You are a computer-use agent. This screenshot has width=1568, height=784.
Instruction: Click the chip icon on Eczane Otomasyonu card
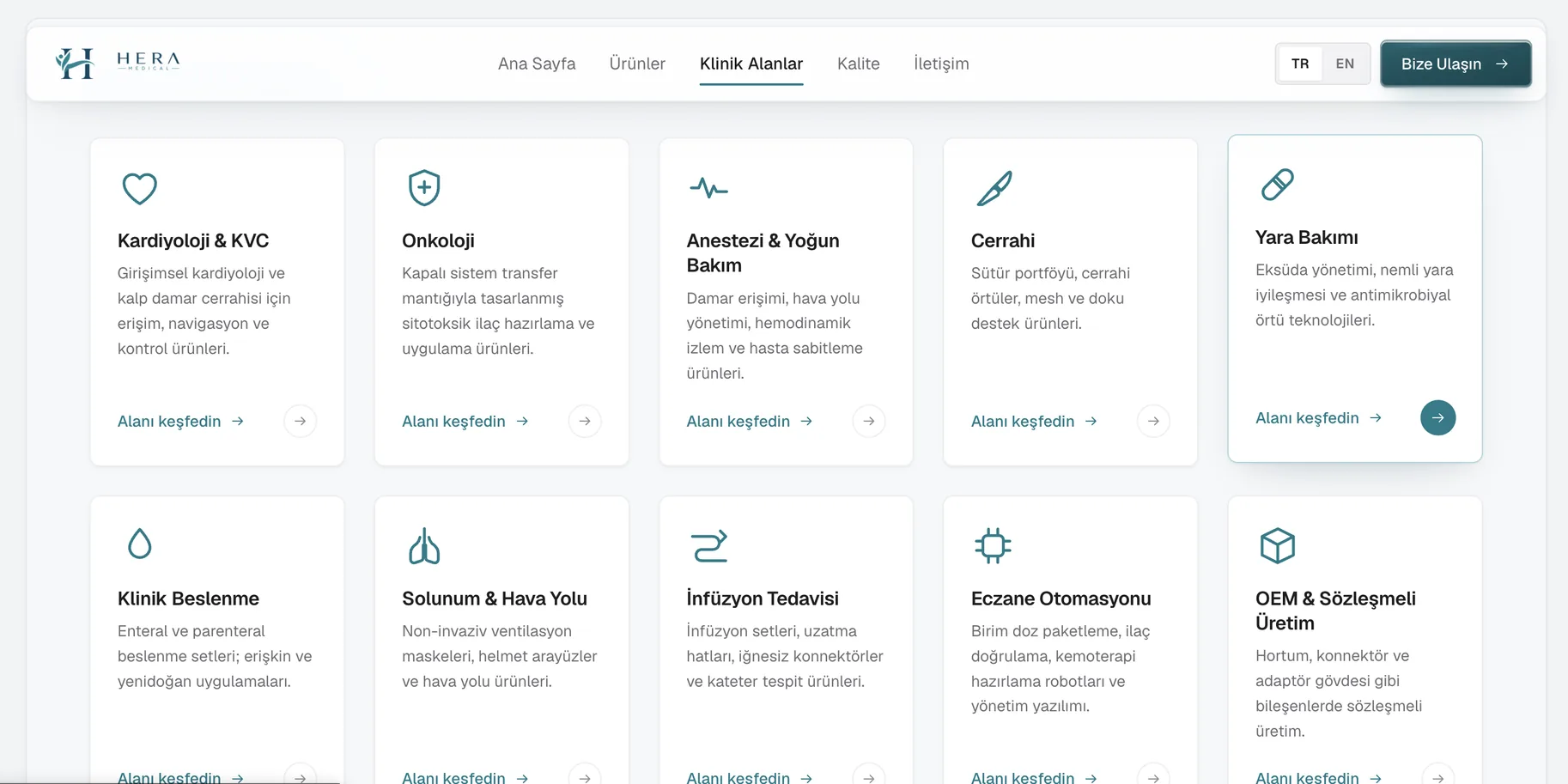[x=993, y=545]
